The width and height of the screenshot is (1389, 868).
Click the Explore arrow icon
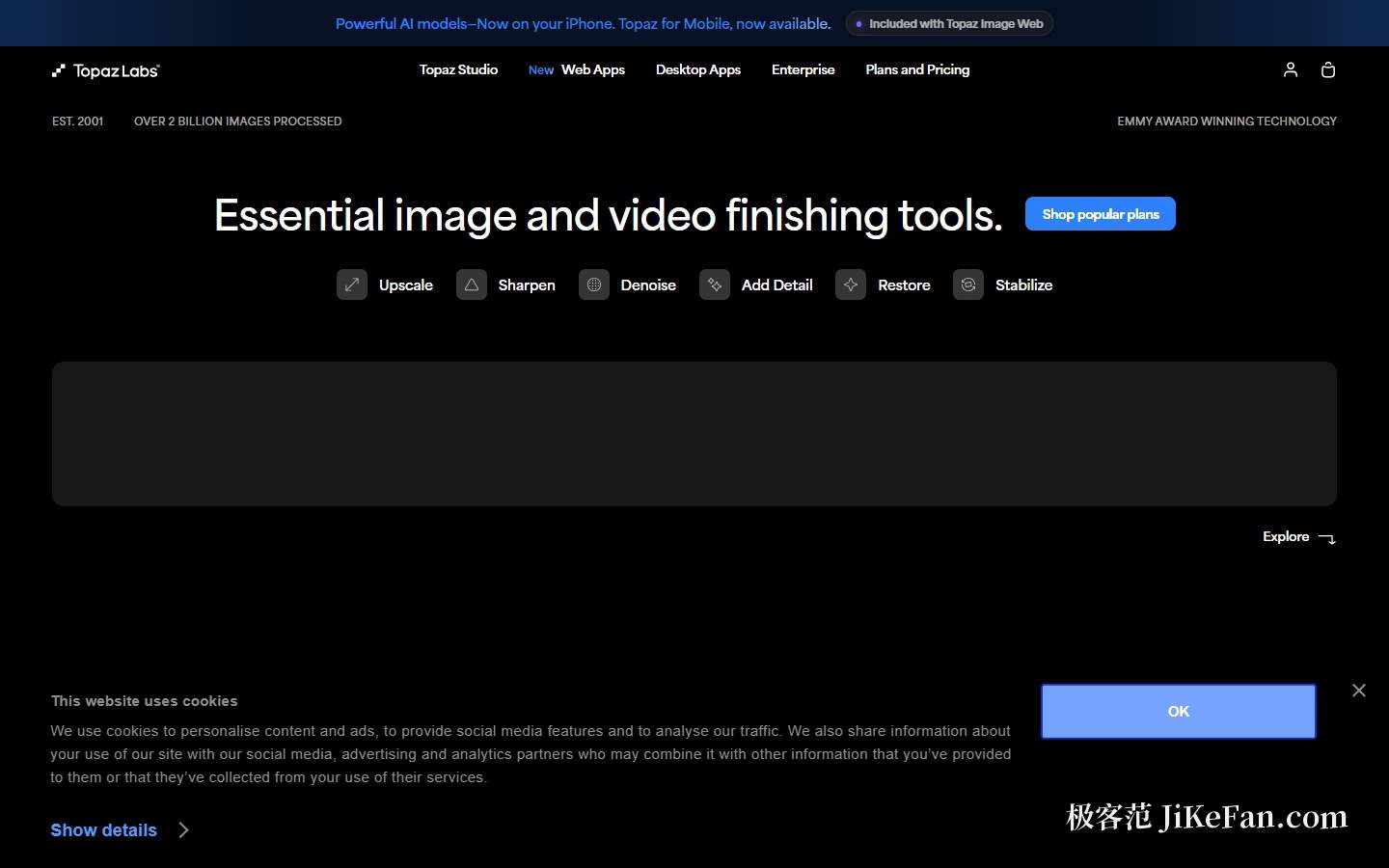(x=1327, y=538)
